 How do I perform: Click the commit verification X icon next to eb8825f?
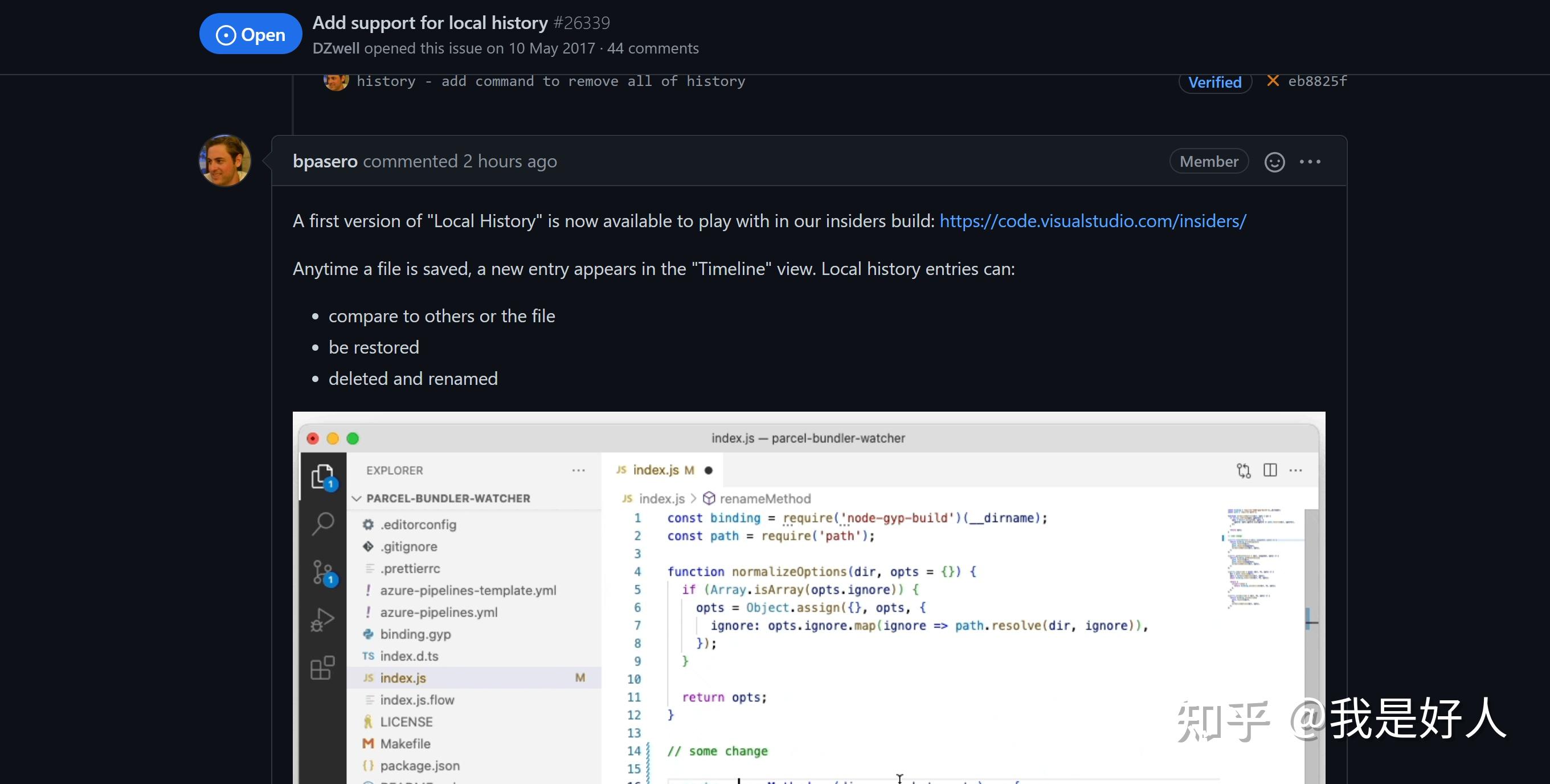[1273, 81]
